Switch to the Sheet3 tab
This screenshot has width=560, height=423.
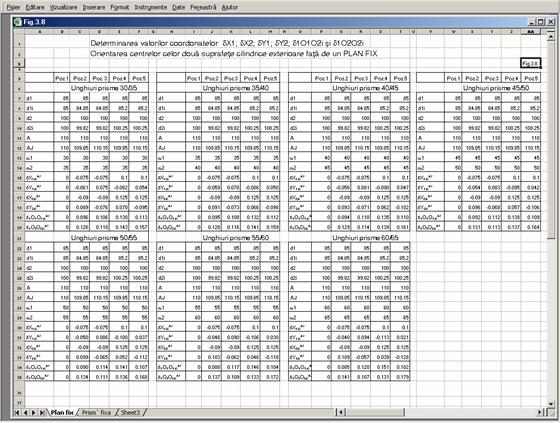(130, 412)
